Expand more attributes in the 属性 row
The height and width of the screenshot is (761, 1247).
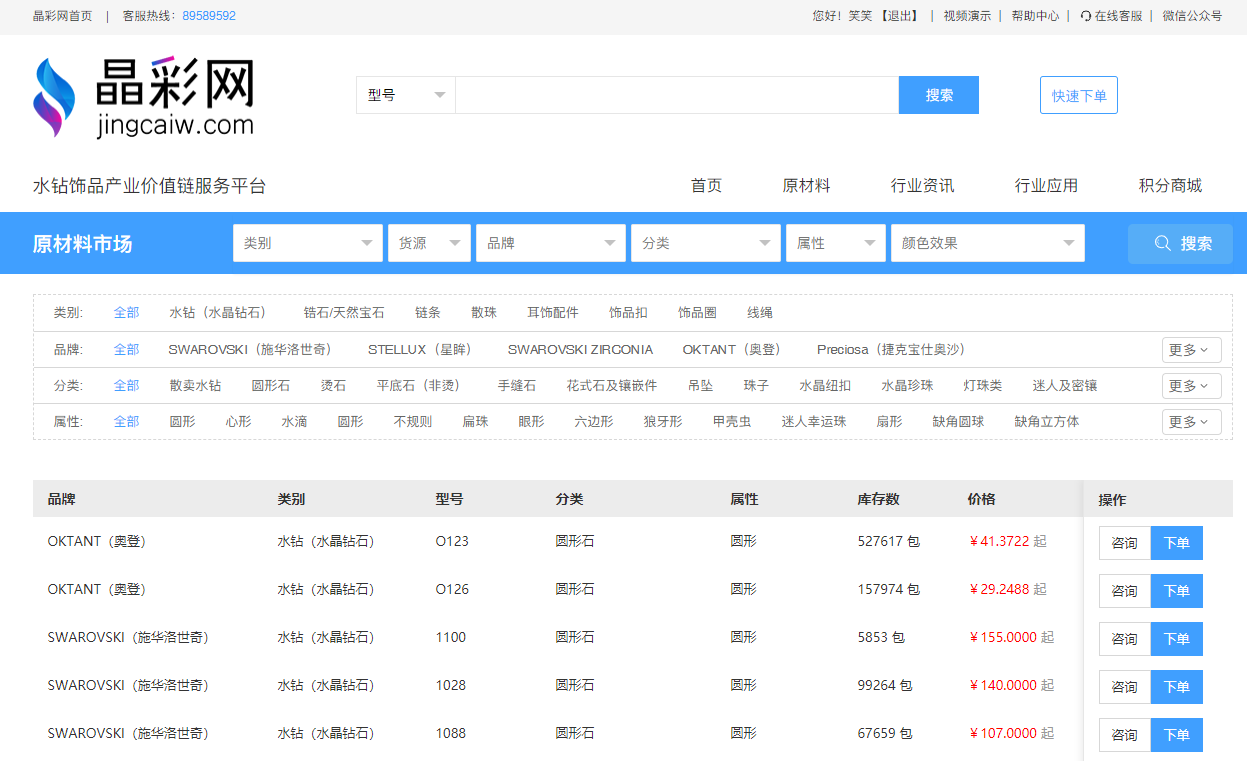coord(1191,422)
